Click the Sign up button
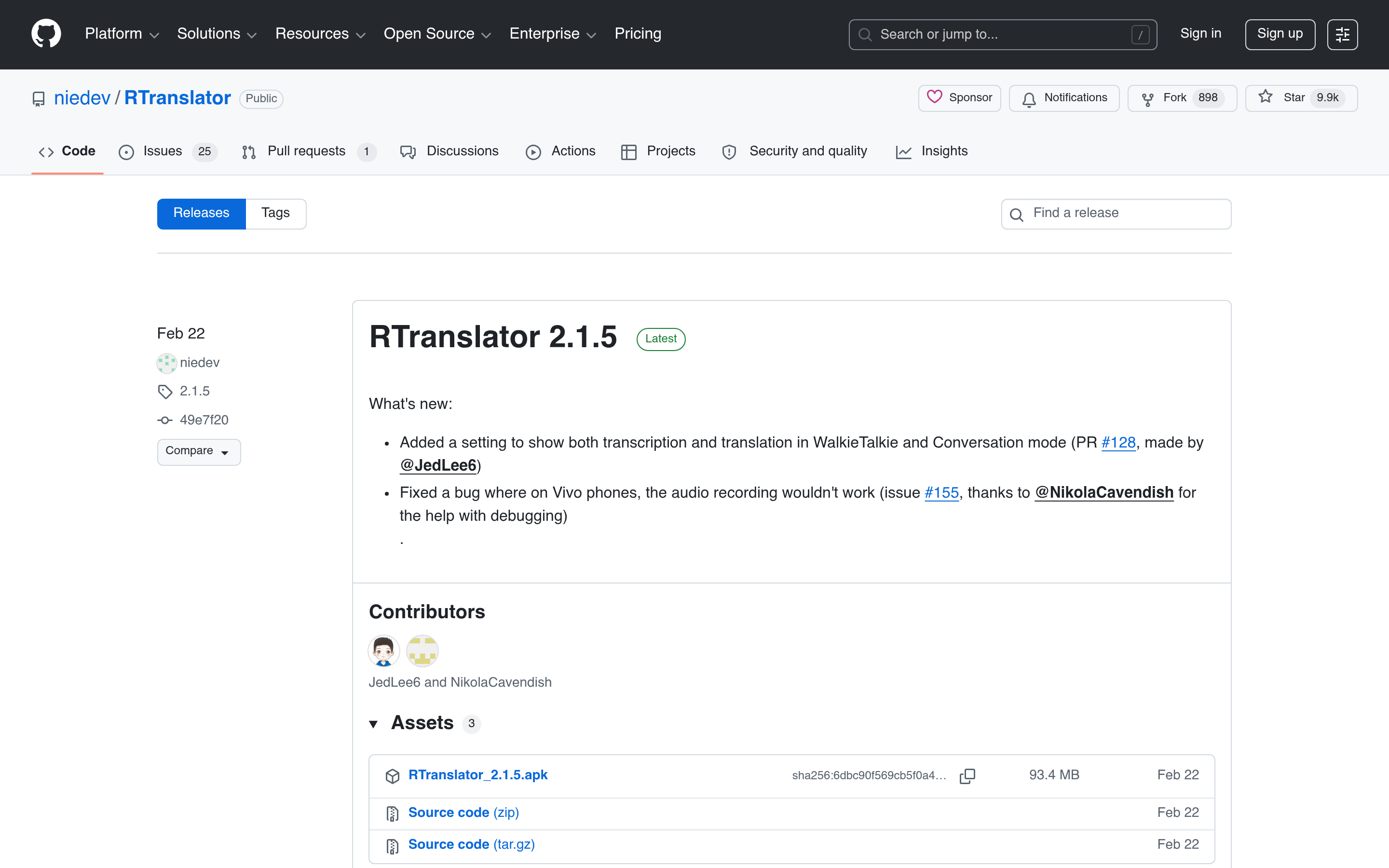Viewport: 1389px width, 868px height. (x=1280, y=34)
